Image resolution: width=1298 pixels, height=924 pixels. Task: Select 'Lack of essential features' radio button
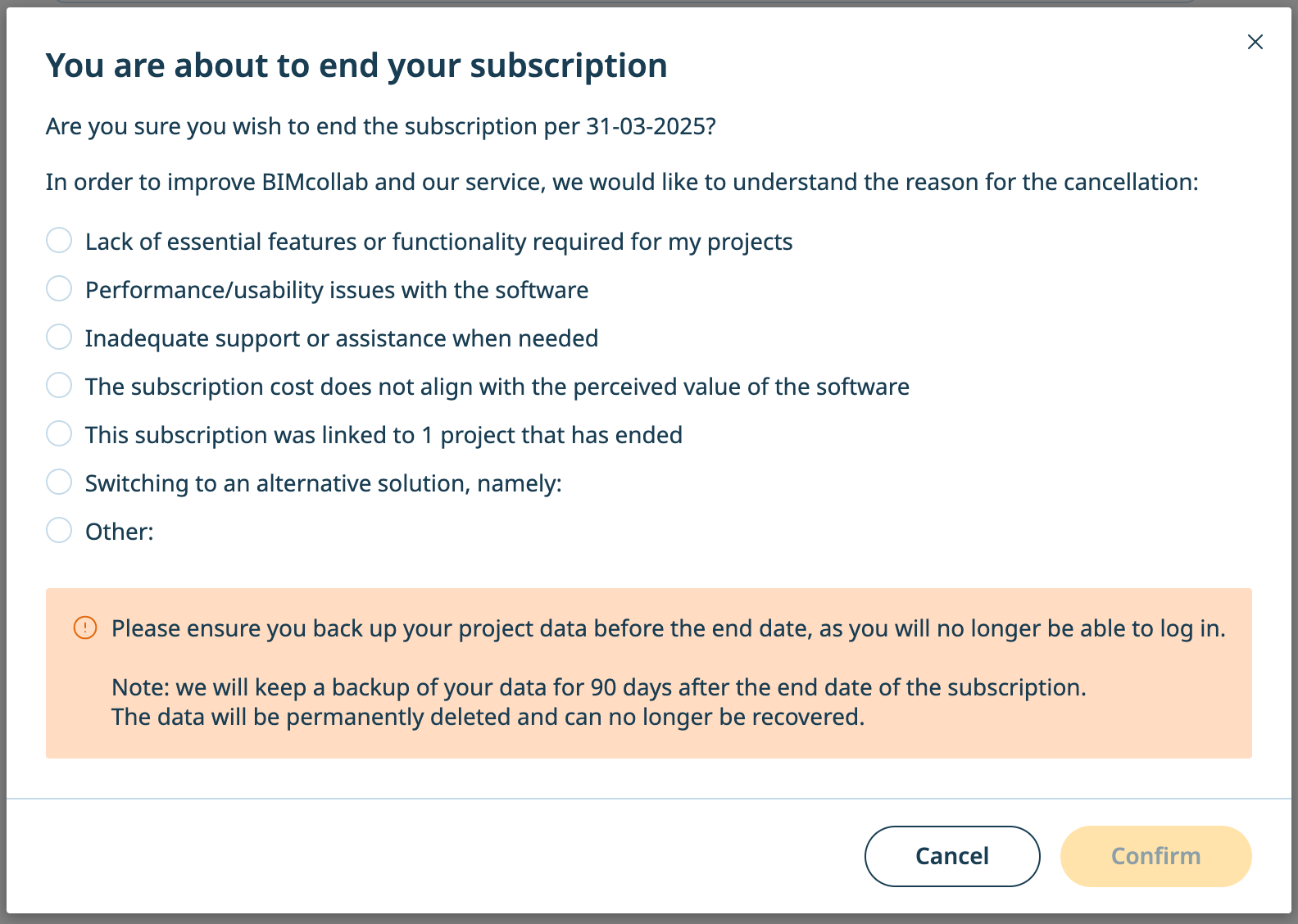(59, 241)
